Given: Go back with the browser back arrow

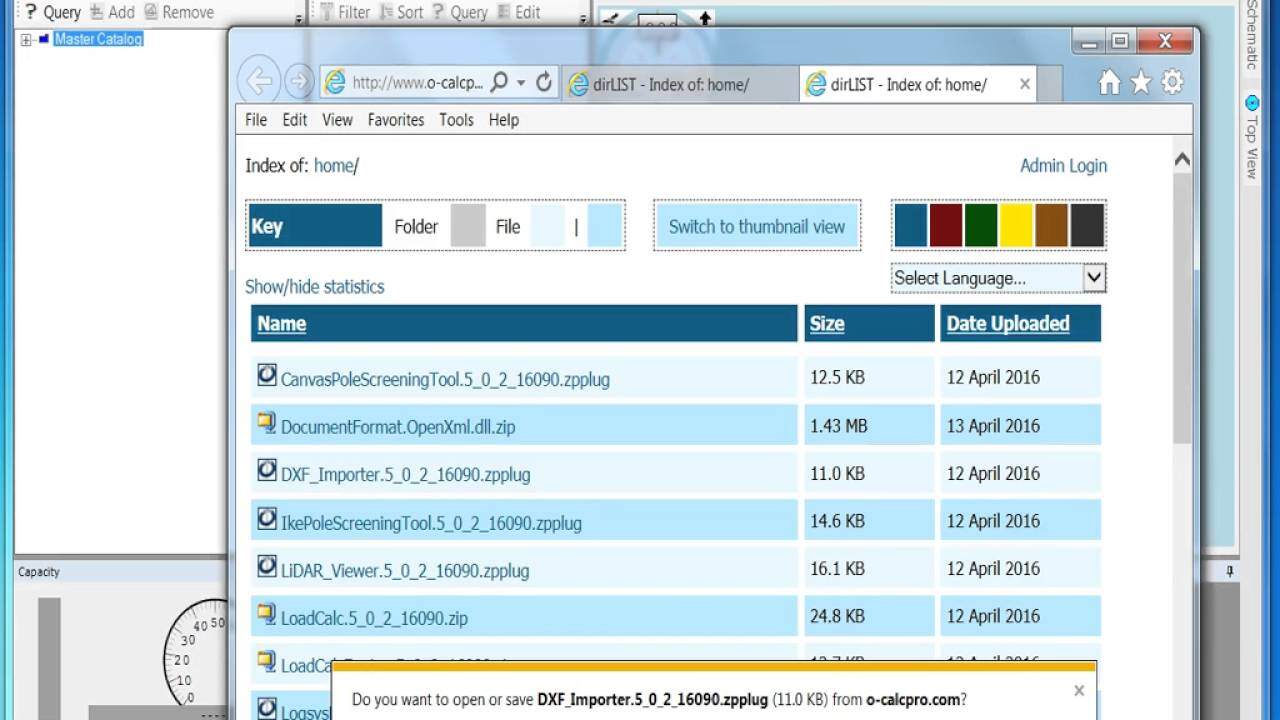Looking at the screenshot, I should point(259,80).
